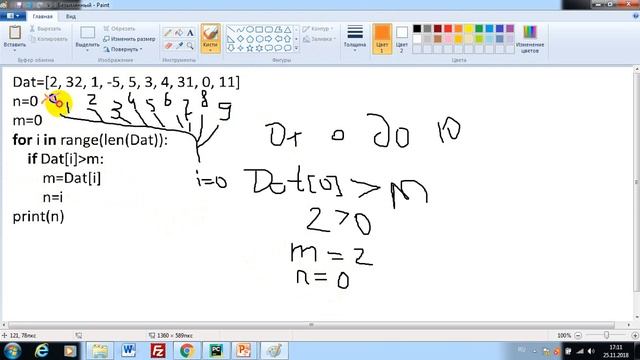Select the Eraser tool
This screenshot has height=360, width=640.
168,46
